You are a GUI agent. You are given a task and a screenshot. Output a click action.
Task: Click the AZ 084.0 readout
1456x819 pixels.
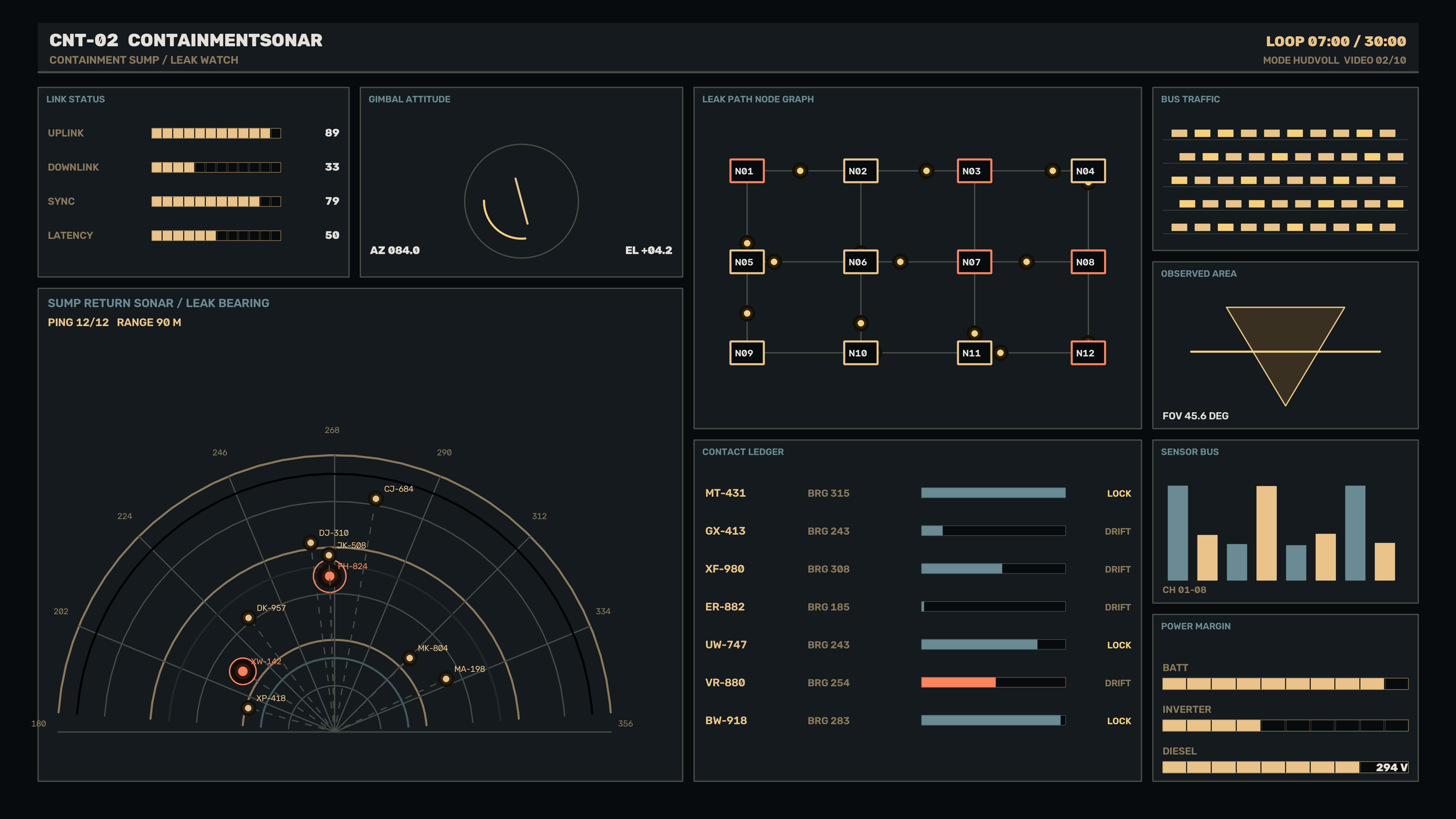coord(394,250)
